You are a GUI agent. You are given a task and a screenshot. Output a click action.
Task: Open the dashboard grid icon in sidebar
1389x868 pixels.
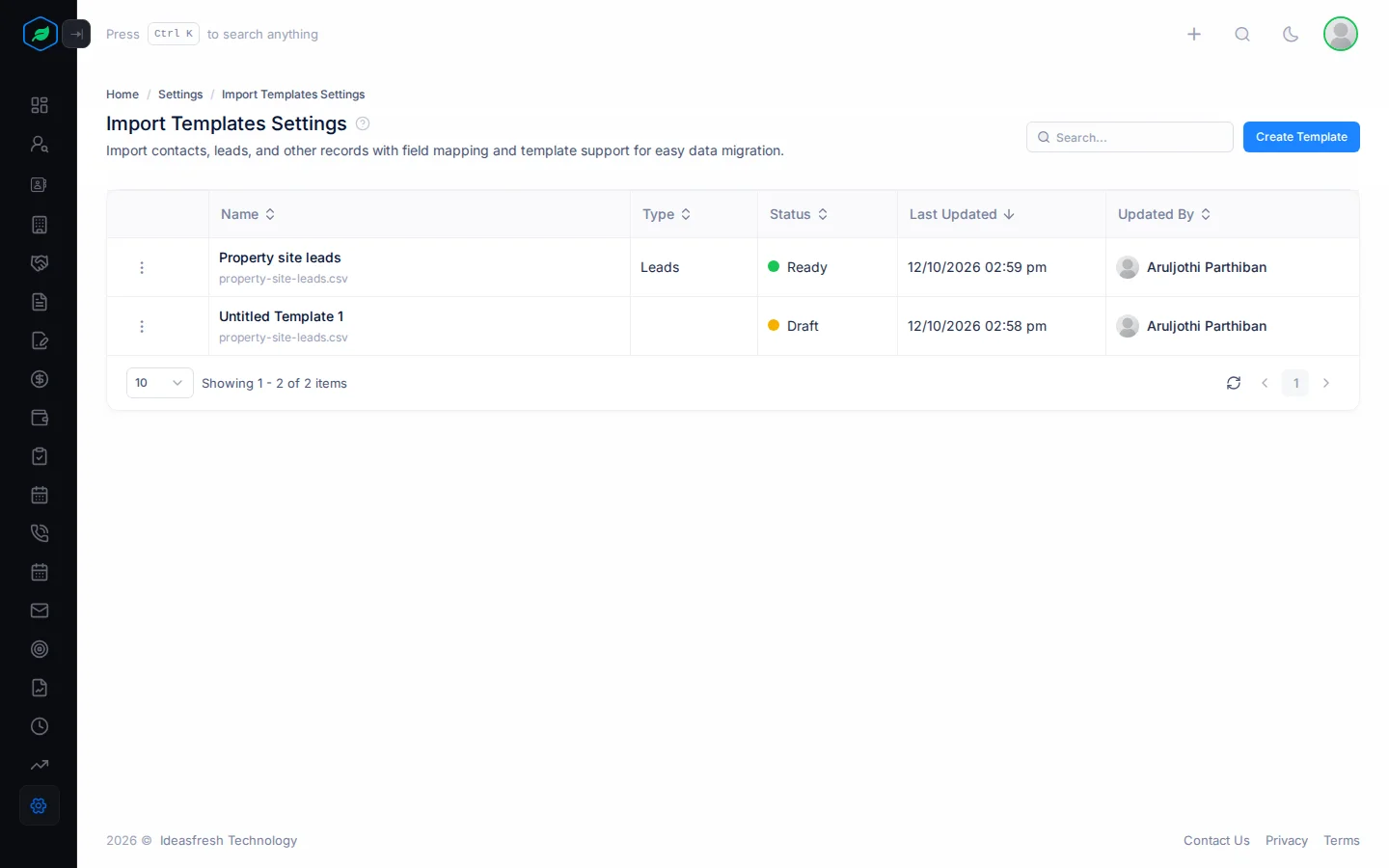(40, 105)
